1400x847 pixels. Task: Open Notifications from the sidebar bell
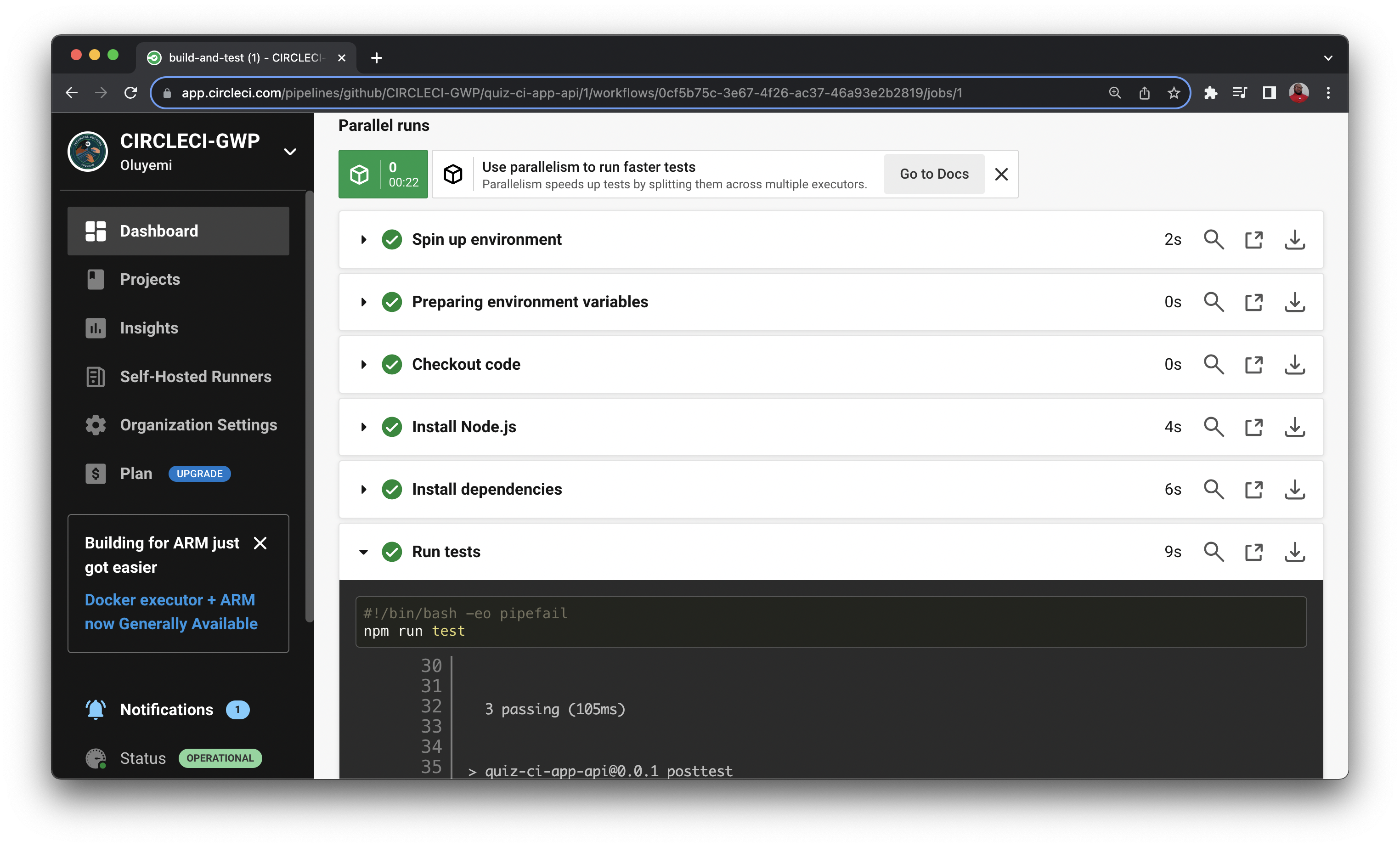(166, 710)
